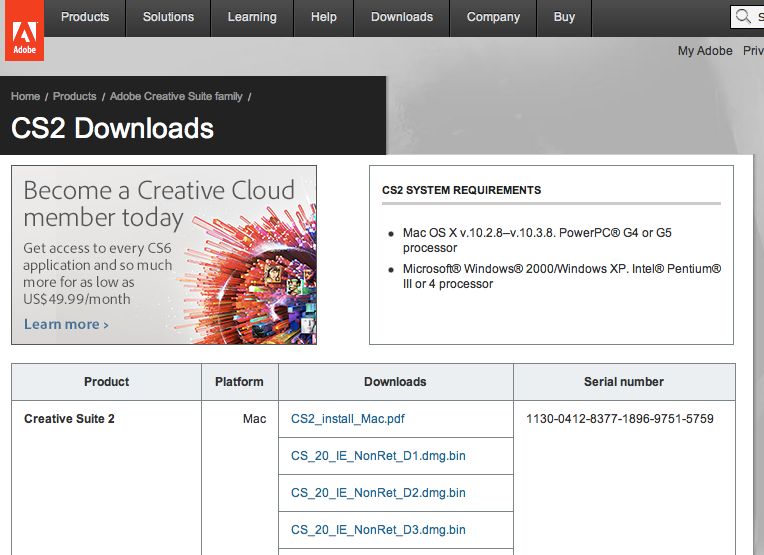This screenshot has width=764, height=555.
Task: Click the search magnifier icon
Action: click(x=743, y=17)
